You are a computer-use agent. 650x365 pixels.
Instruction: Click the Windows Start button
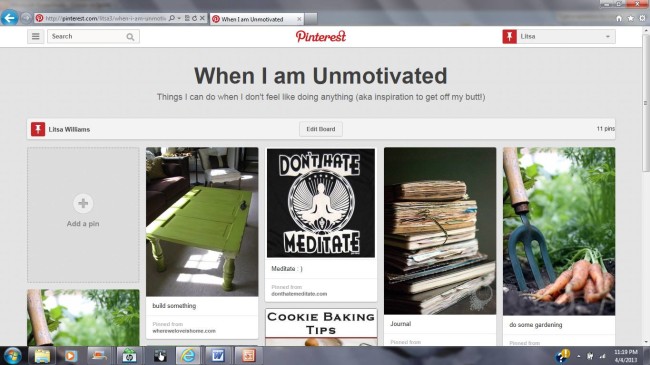tap(12, 356)
